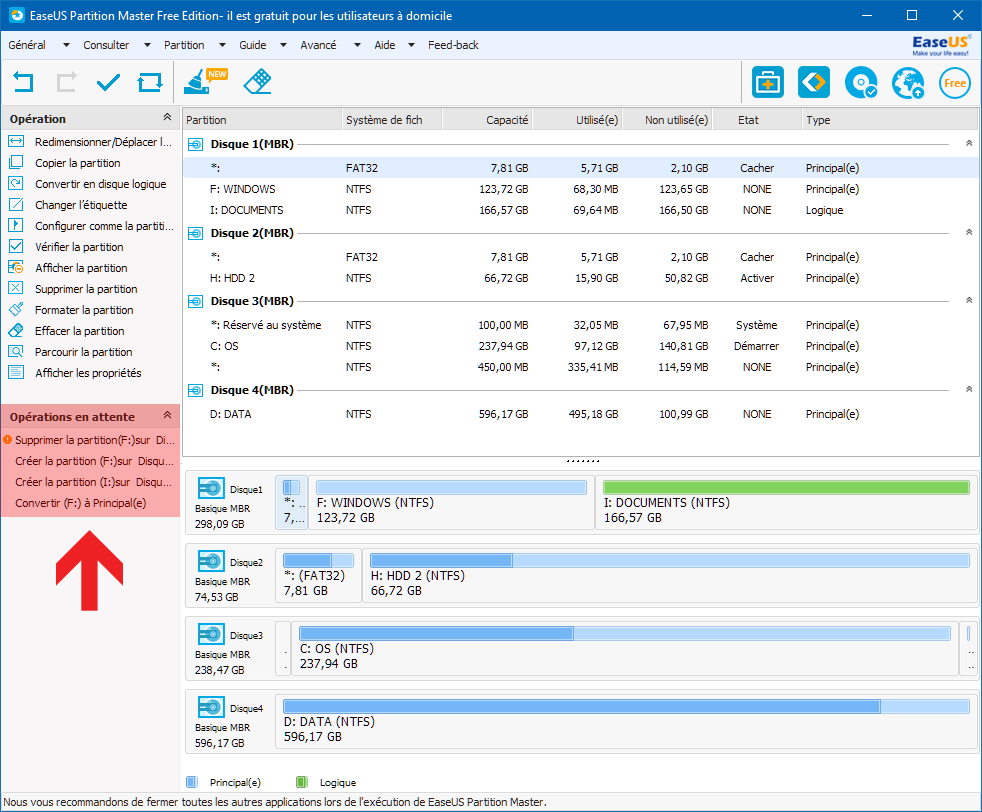Screen dimensions: 982x812
Task: Click the green Logique legend swatch
Action: click(302, 782)
